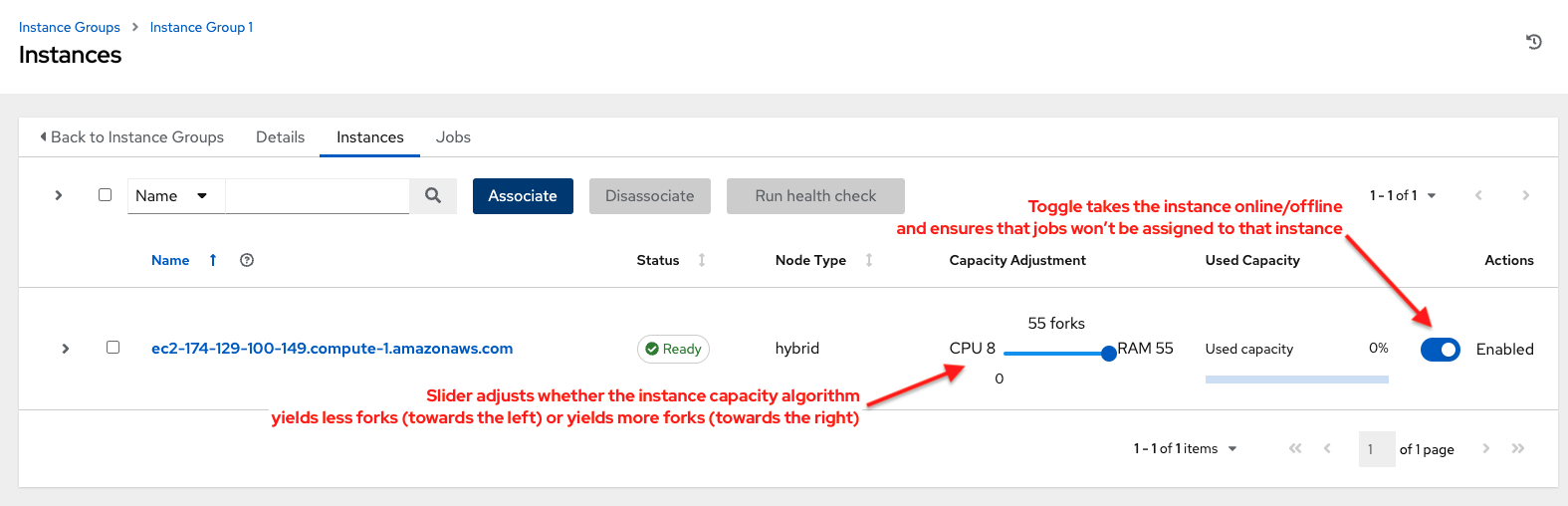Expand the ec2 instance row details

[66, 349]
